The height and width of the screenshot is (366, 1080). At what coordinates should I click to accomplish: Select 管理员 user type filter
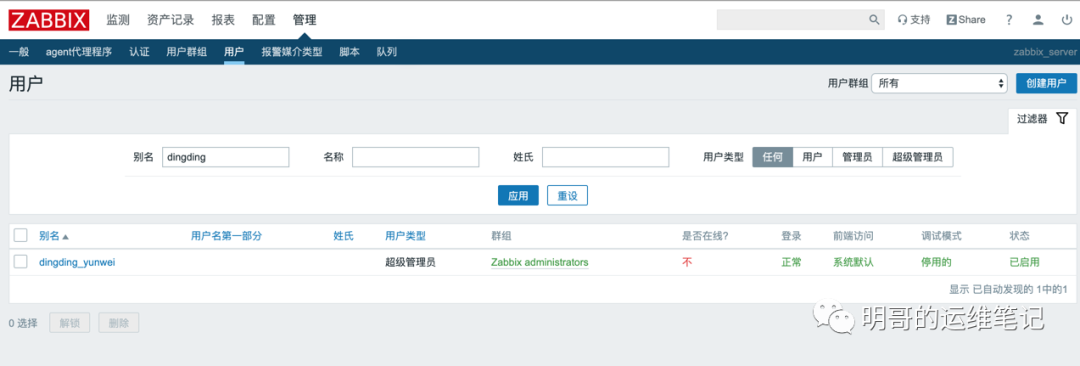click(857, 157)
